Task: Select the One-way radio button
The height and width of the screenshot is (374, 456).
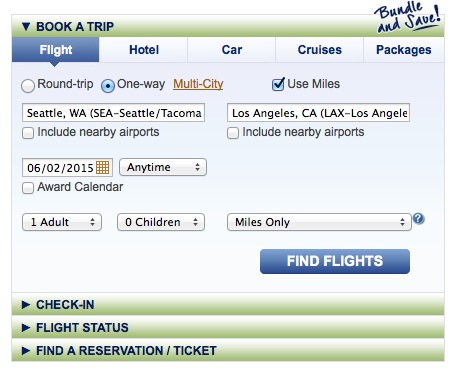Action: [x=108, y=86]
